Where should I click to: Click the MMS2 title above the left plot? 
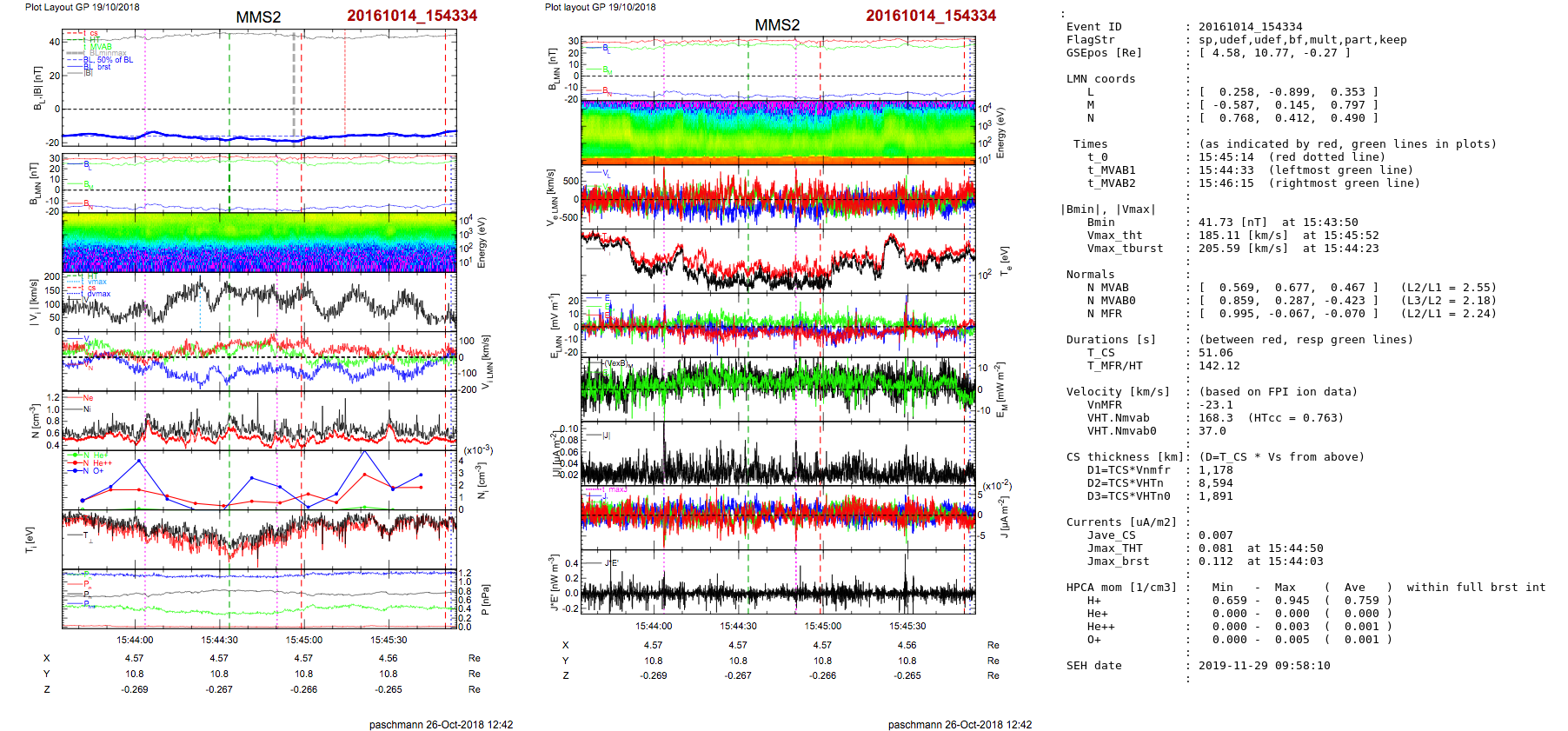(258, 17)
